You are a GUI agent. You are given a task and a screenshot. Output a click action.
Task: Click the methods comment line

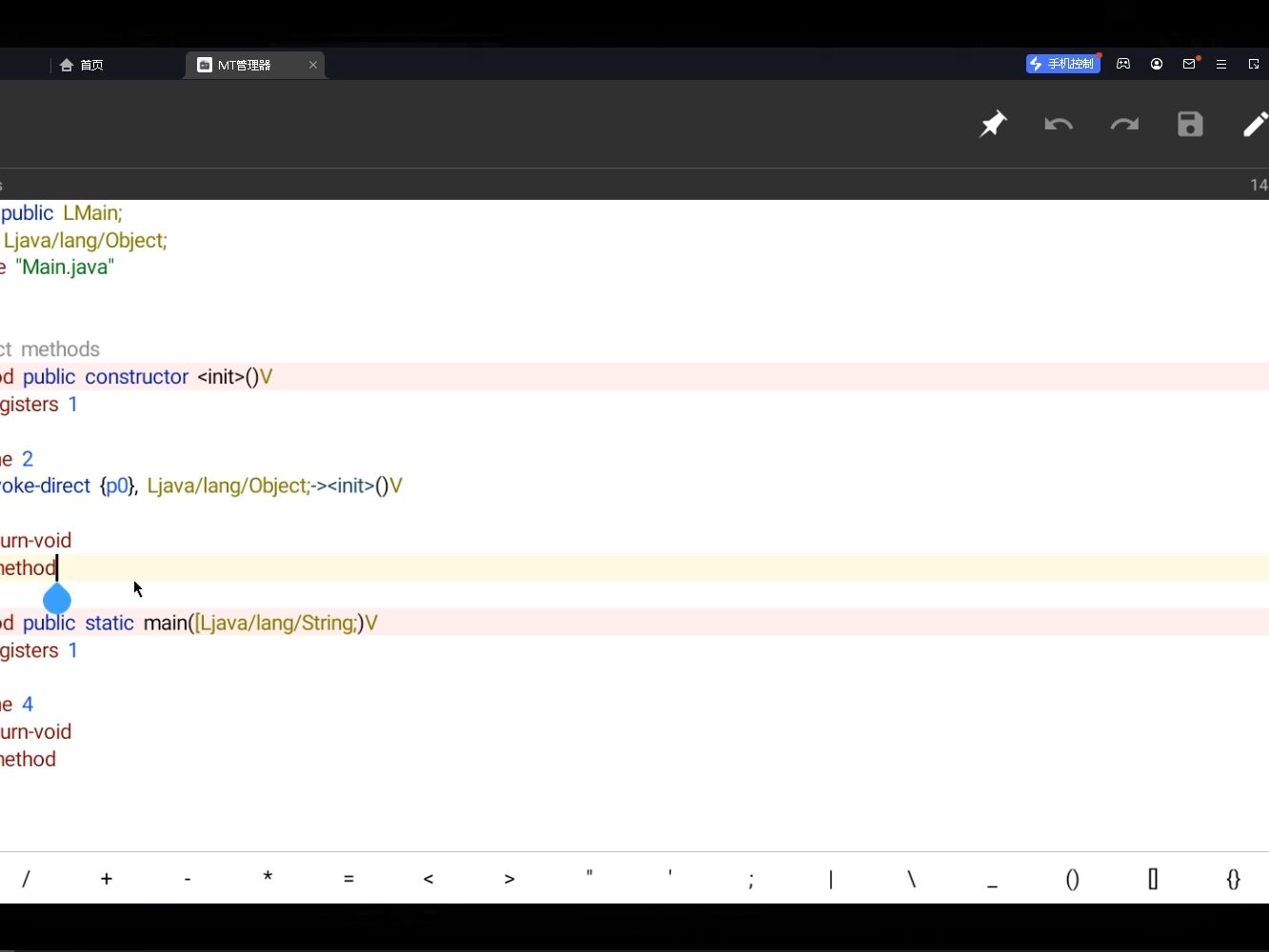(50, 349)
